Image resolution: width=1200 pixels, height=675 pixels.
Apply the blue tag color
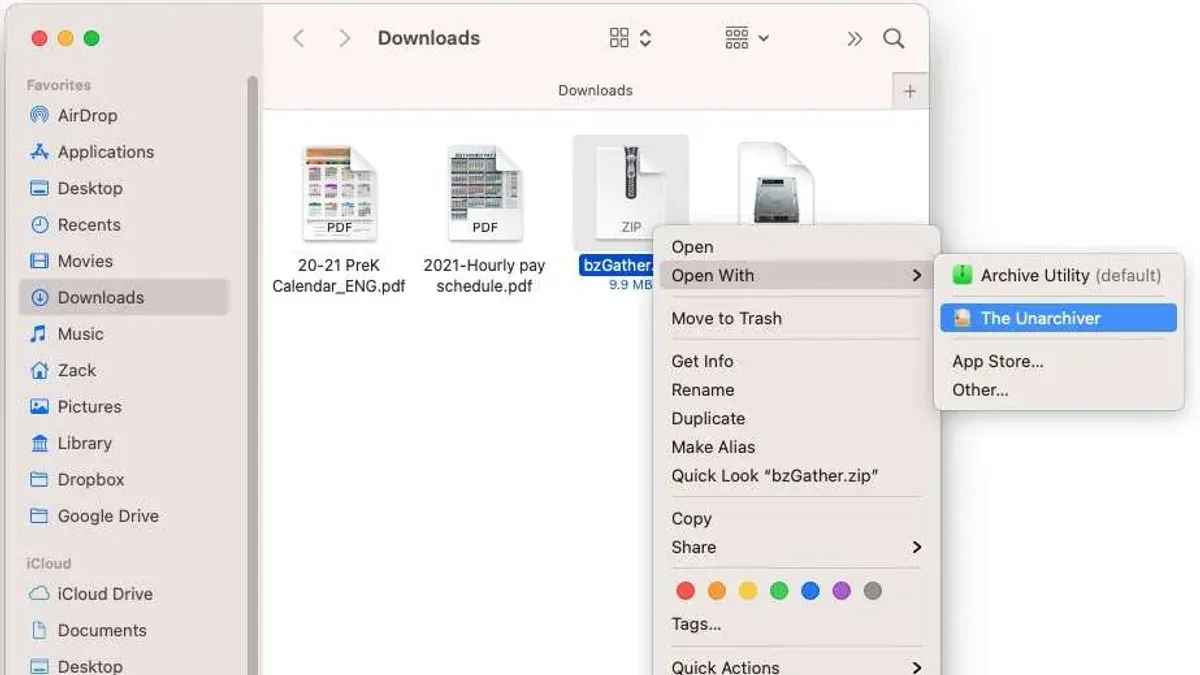pyautogui.click(x=810, y=591)
